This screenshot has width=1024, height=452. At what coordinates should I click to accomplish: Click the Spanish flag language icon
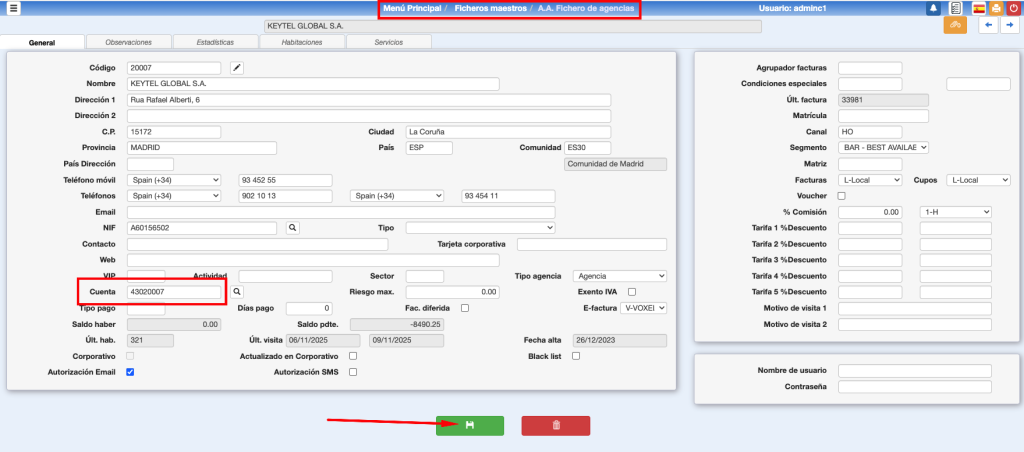[x=979, y=8]
